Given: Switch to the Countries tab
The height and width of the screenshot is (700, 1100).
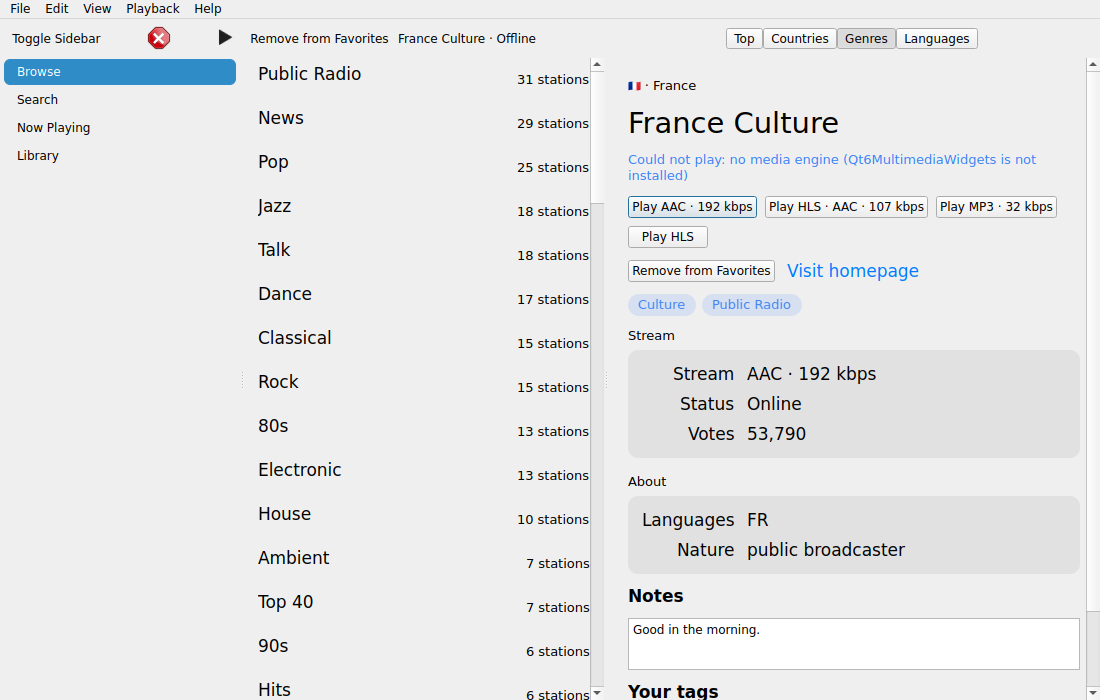Looking at the screenshot, I should click(x=800, y=39).
